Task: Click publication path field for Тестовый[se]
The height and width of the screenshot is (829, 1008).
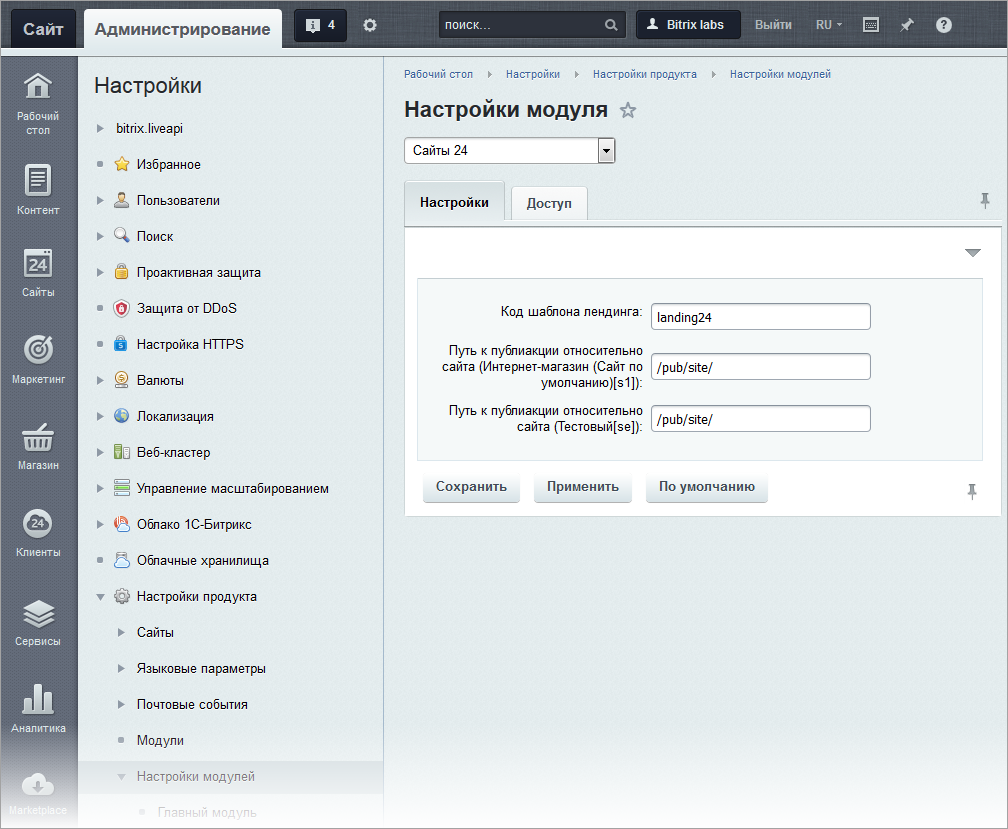Action: pos(760,419)
